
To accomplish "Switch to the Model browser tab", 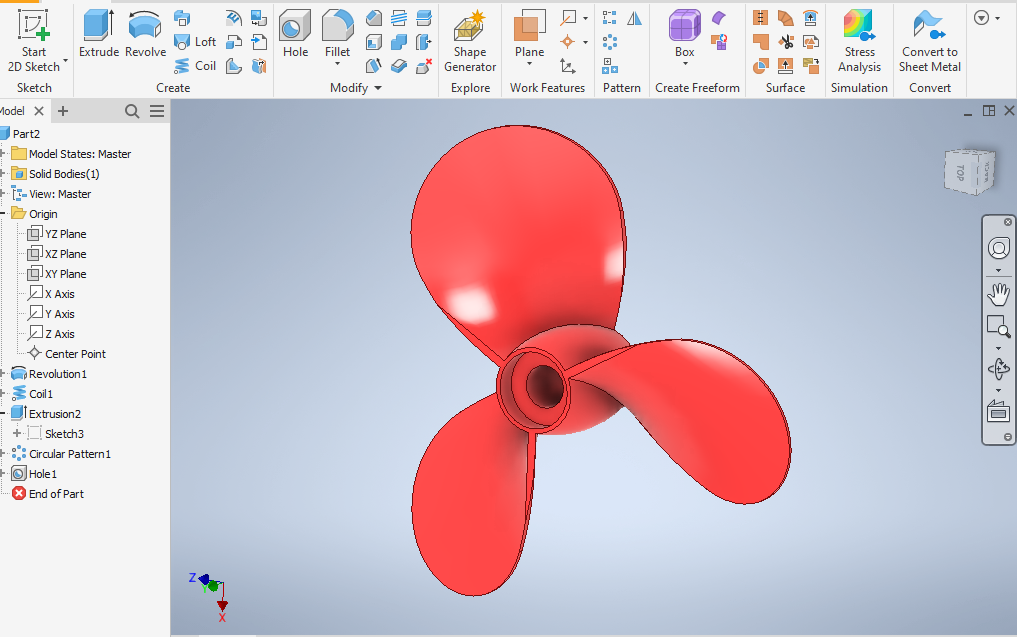I will pyautogui.click(x=12, y=111).
